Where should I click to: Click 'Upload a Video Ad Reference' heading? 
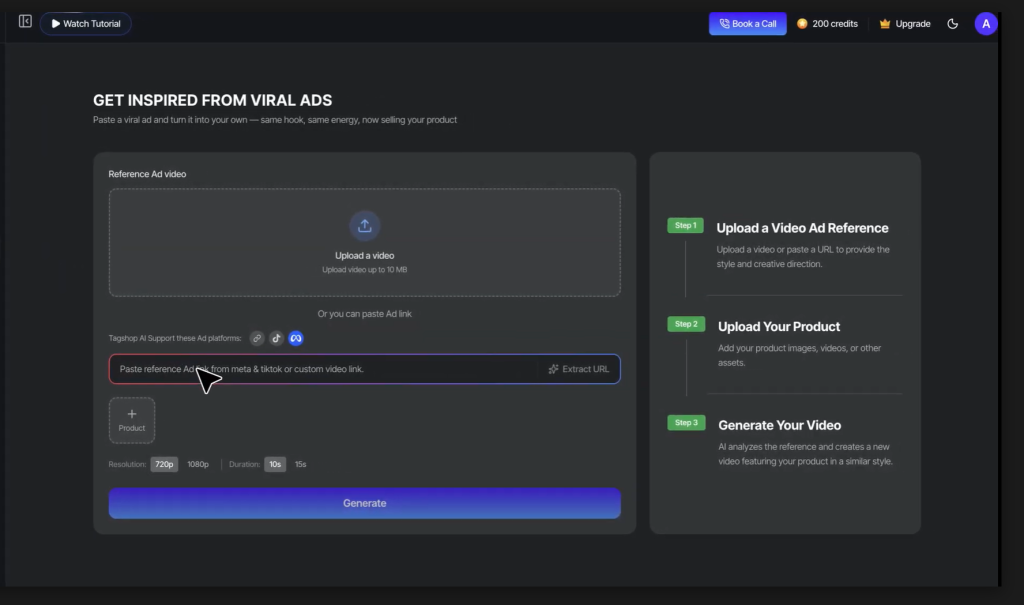pos(802,228)
